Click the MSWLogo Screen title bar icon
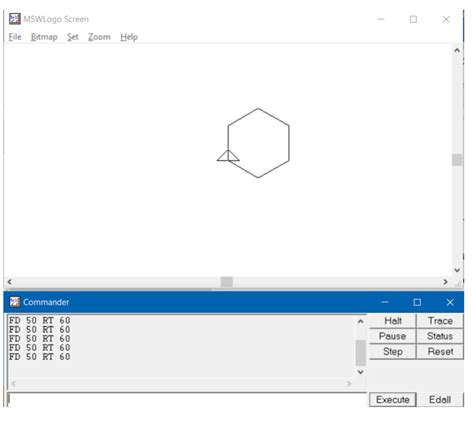Viewport: 474px width, 425px height. pyautogui.click(x=15, y=19)
